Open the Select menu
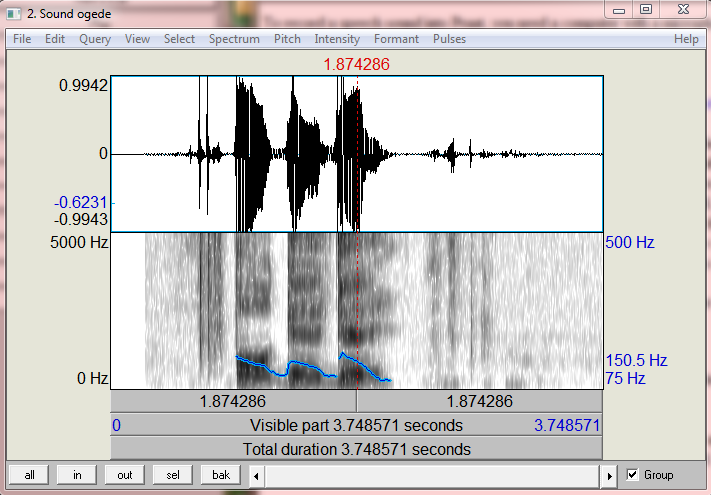This screenshot has width=711, height=495. point(179,39)
